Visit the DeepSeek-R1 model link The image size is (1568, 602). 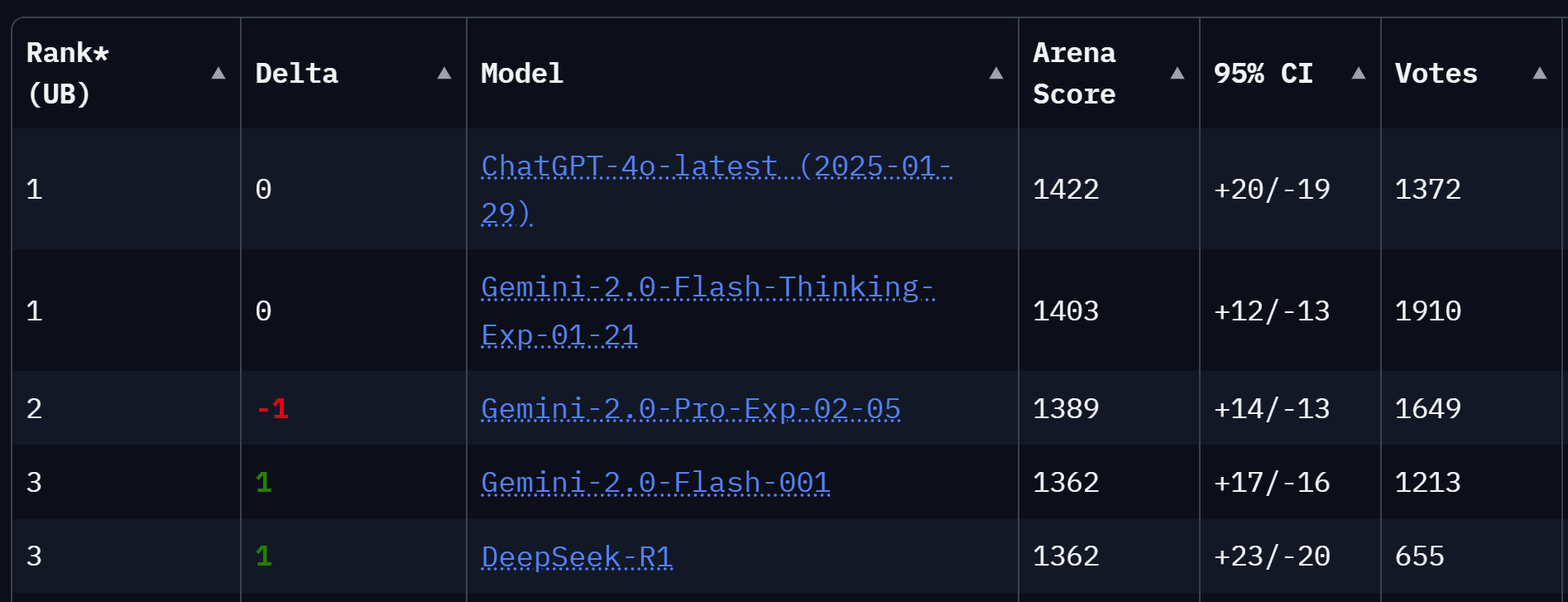click(x=577, y=556)
